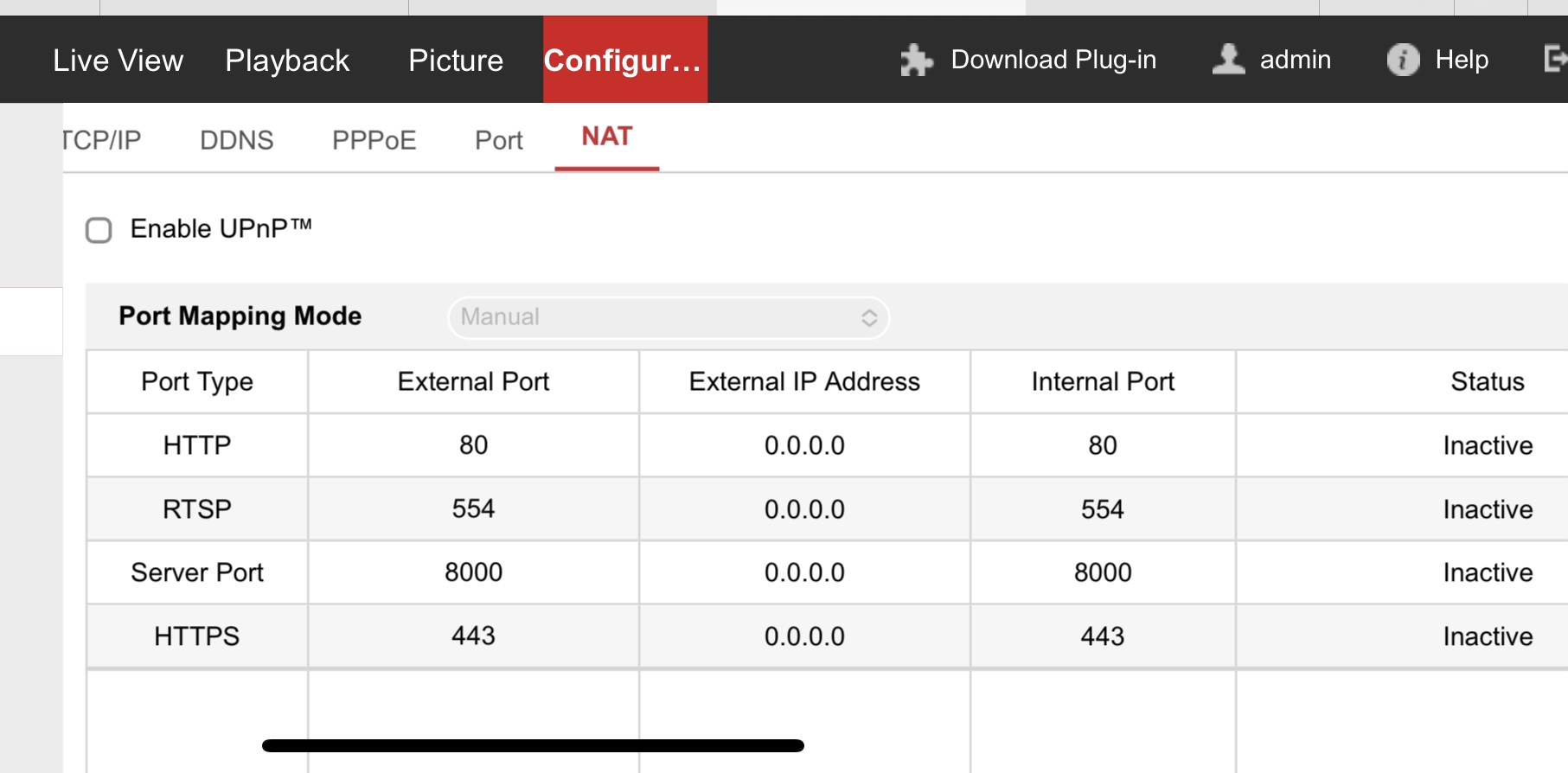The image size is (1568, 773).
Task: Switch to the DDNS tab
Action: pyautogui.click(x=236, y=140)
